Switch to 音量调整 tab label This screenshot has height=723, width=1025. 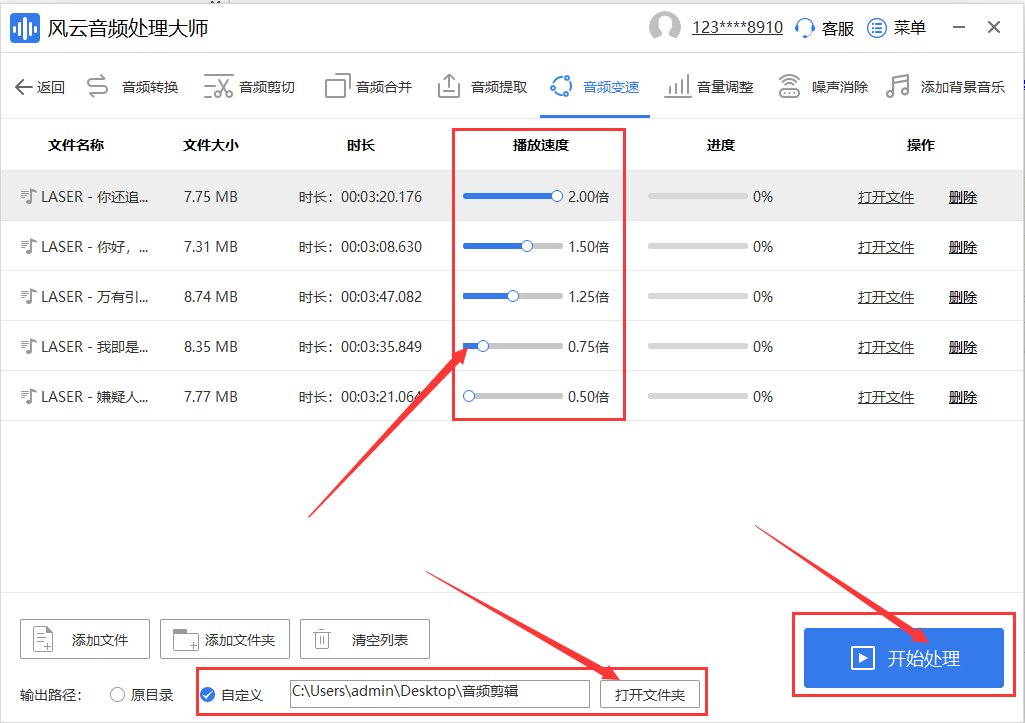tap(725, 87)
